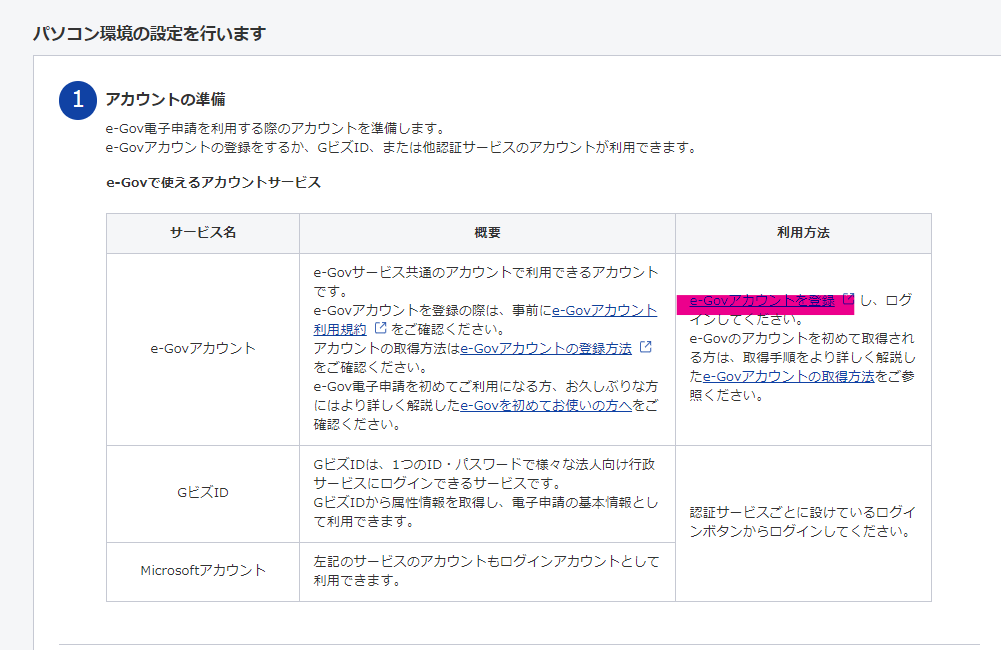This screenshot has width=1001, height=650.
Task: Click the パソコン環境の設定を行います page heading
Action: coord(149,33)
